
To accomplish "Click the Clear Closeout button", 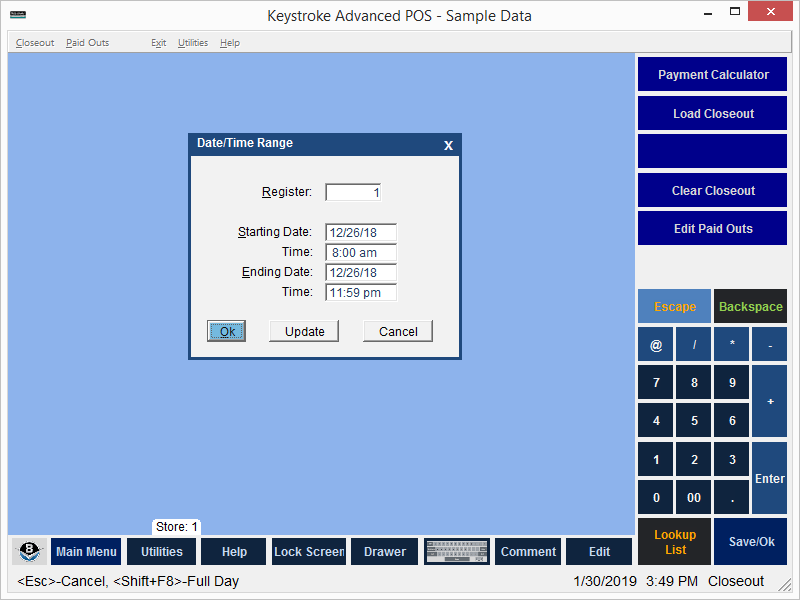I will pyautogui.click(x=712, y=190).
